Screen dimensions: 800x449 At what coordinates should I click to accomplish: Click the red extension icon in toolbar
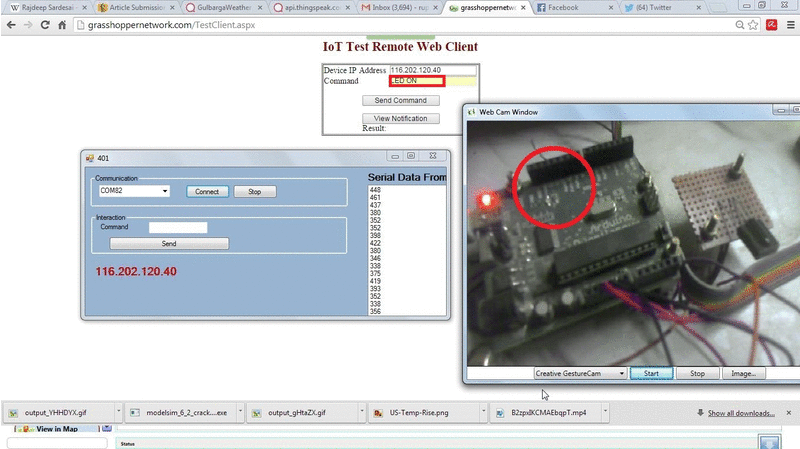coord(771,24)
